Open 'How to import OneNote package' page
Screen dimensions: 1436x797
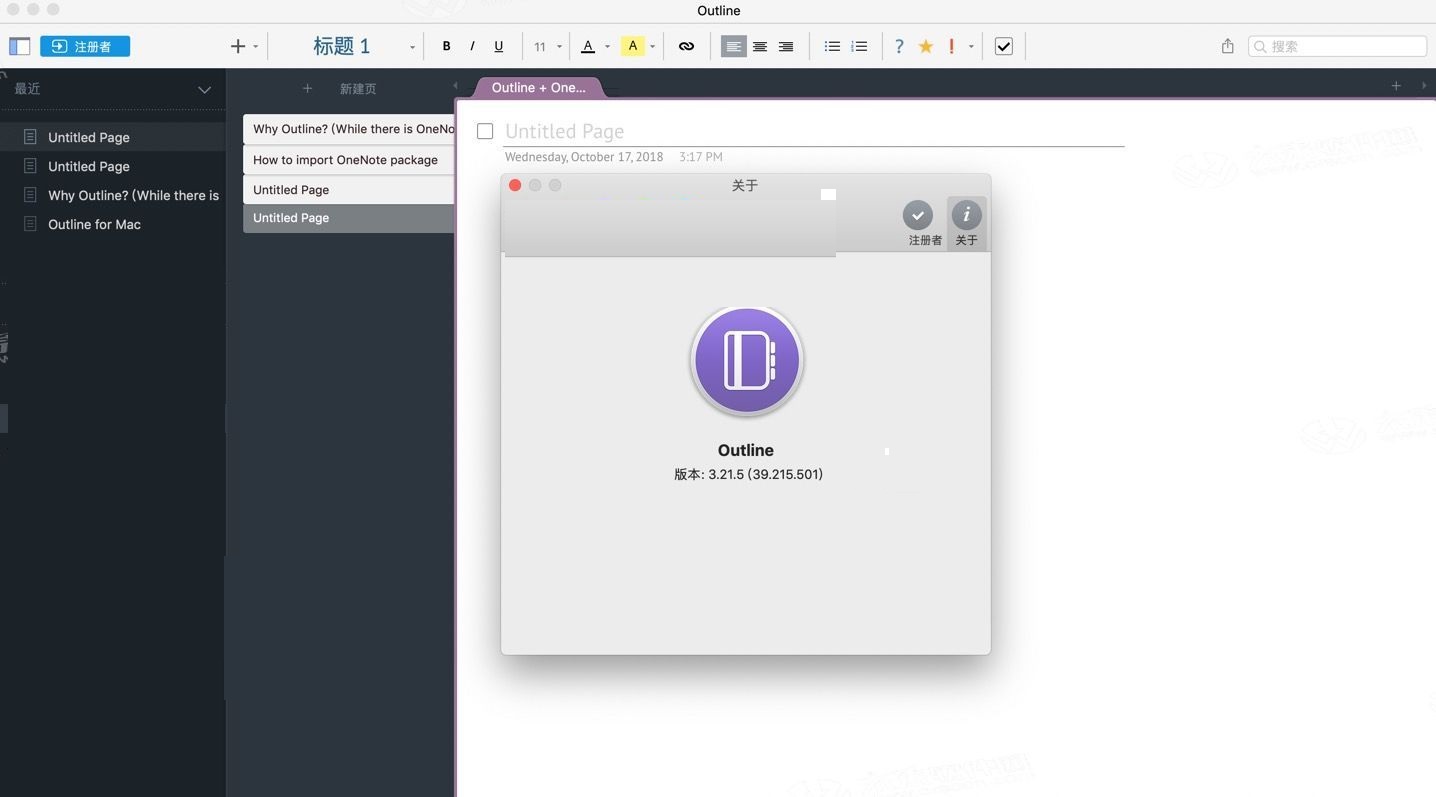click(348, 160)
